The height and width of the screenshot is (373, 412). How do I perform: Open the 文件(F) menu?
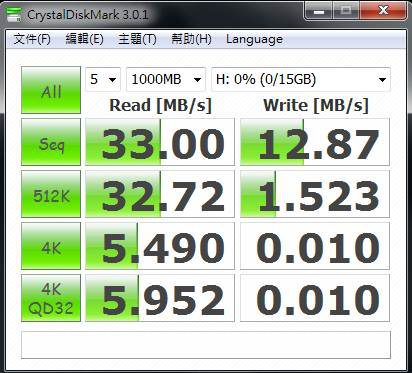(32, 39)
